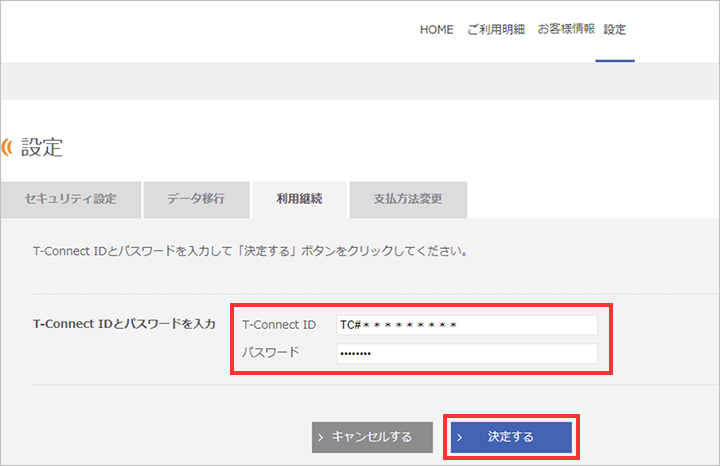Open the HOME navigation link
720x466 pixels.
tap(436, 30)
